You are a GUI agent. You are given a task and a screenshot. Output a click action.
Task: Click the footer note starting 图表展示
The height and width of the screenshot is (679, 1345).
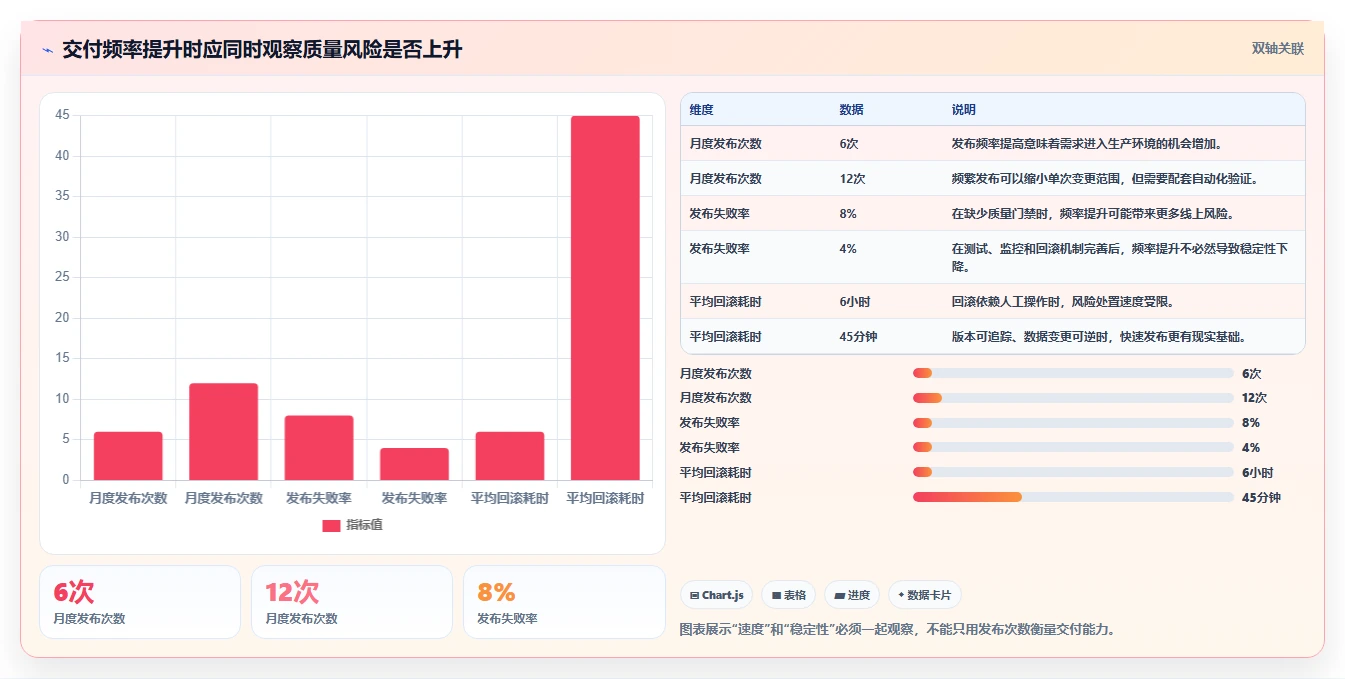pyautogui.click(x=897, y=630)
